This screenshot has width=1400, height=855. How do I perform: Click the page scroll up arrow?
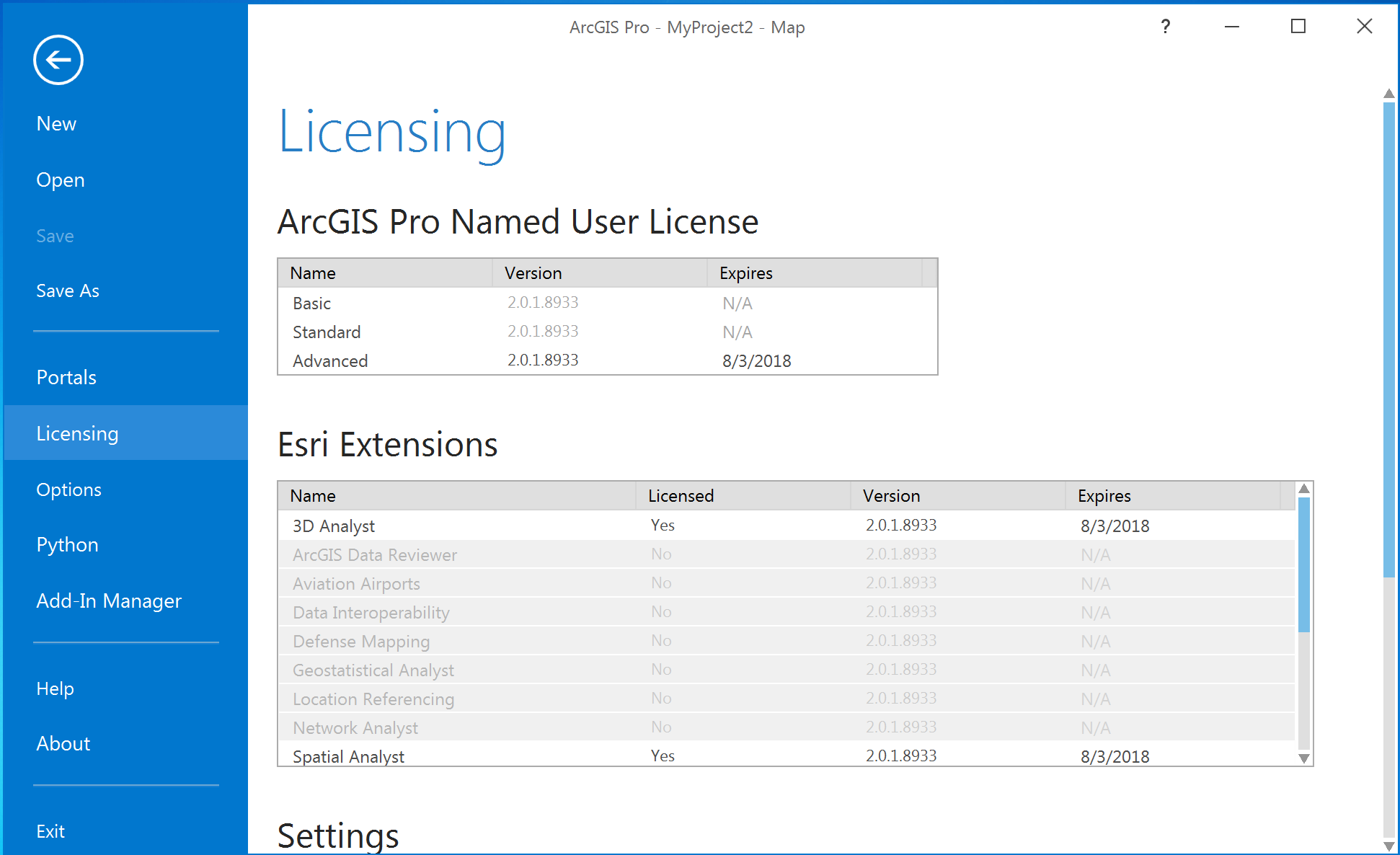[1389, 94]
